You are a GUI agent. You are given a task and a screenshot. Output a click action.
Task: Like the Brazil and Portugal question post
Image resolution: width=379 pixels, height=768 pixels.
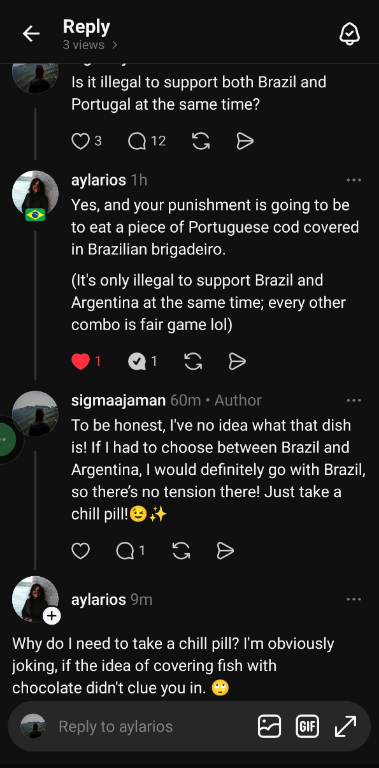(x=80, y=142)
